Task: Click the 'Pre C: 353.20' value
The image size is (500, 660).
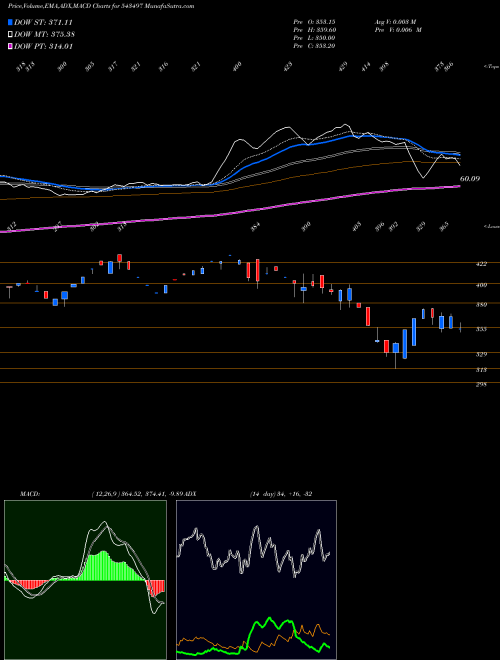Action: point(314,46)
